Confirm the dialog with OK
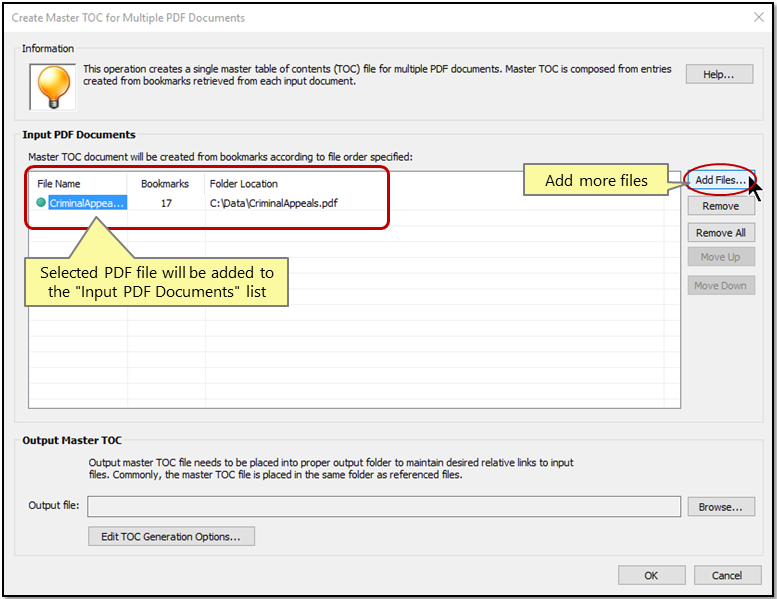Image resolution: width=777 pixels, height=599 pixels. (x=651, y=575)
